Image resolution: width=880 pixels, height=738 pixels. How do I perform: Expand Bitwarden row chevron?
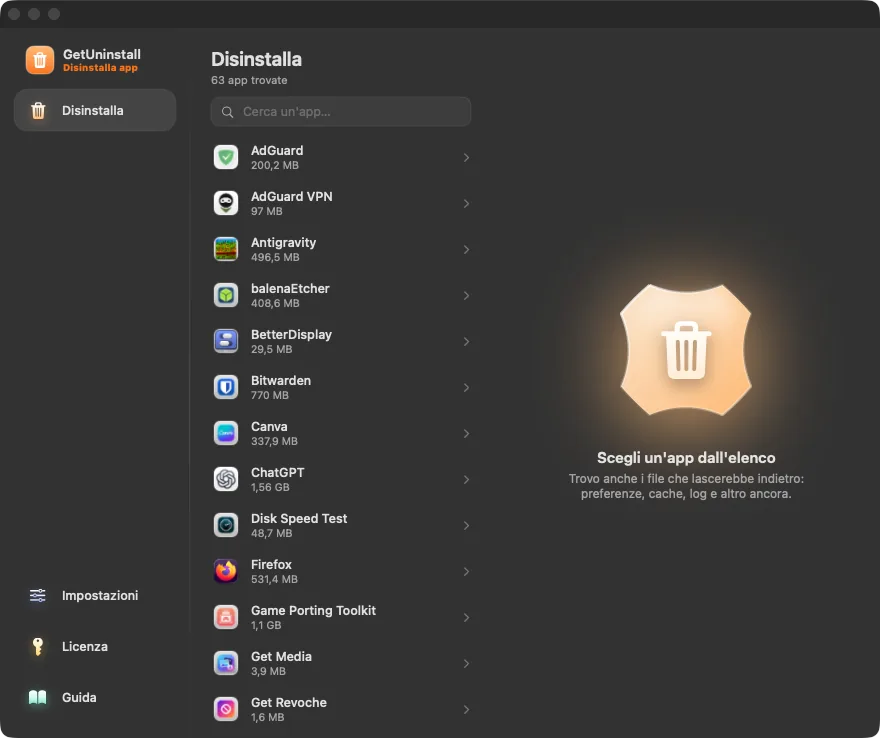(466, 388)
